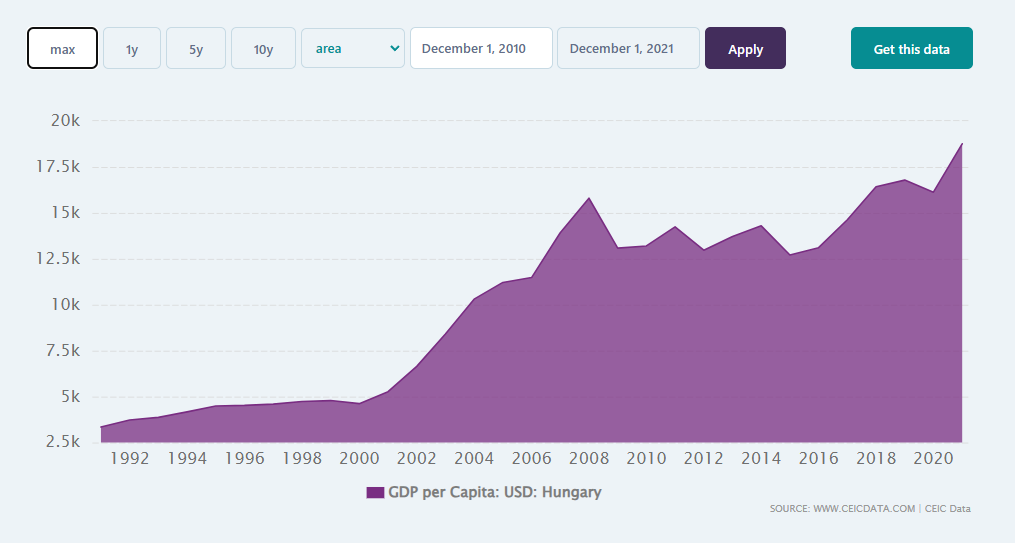Click the 17.5k y-axis label
1015x543 pixels.
pos(58,166)
